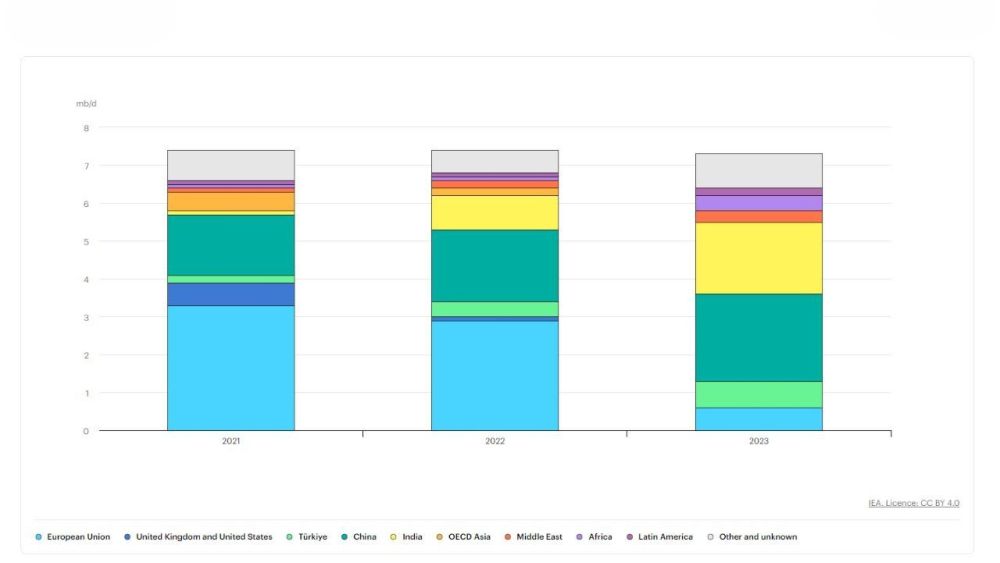Click the European Union segment in 2021 bar

tap(231, 368)
